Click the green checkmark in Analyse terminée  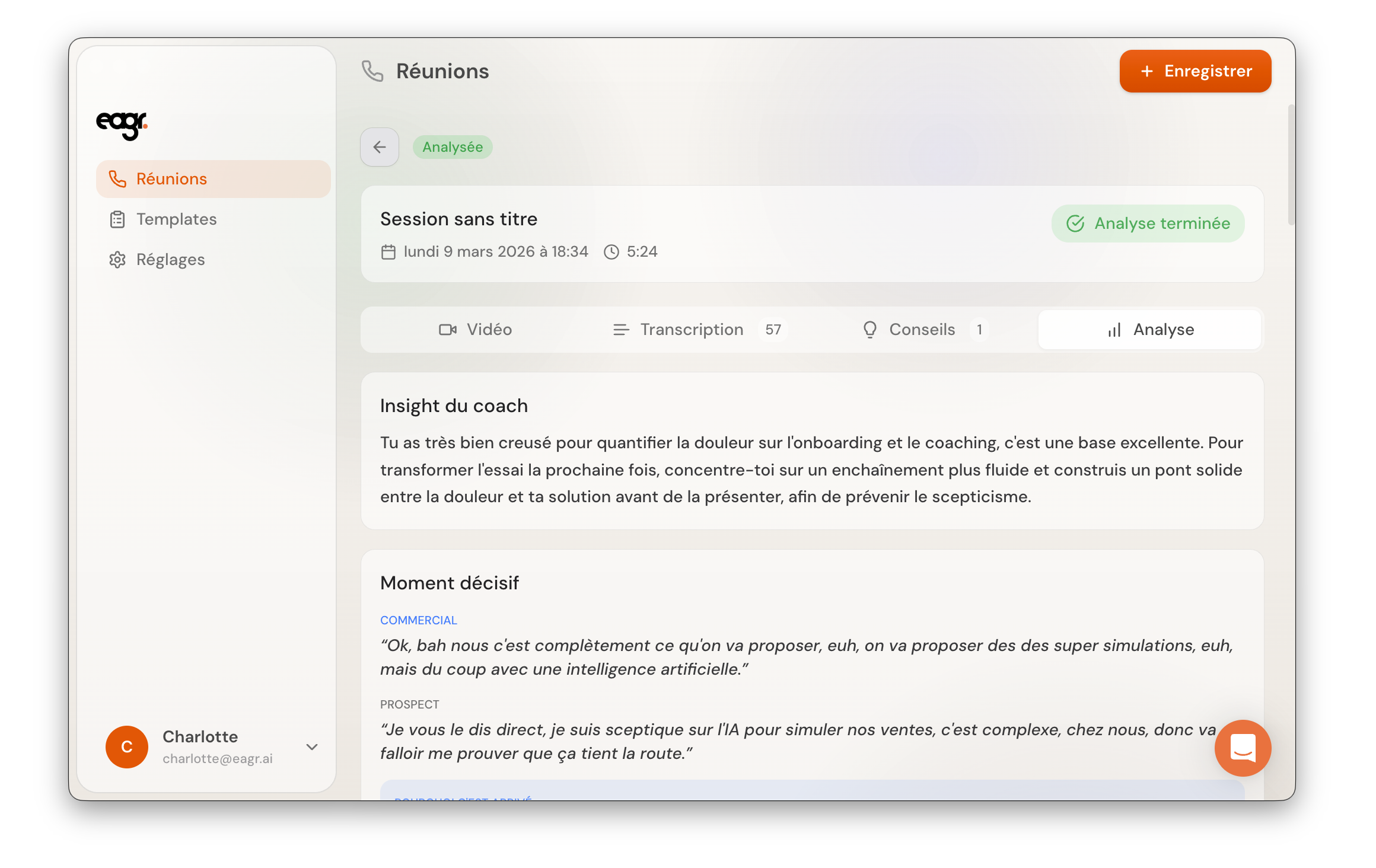tap(1075, 224)
